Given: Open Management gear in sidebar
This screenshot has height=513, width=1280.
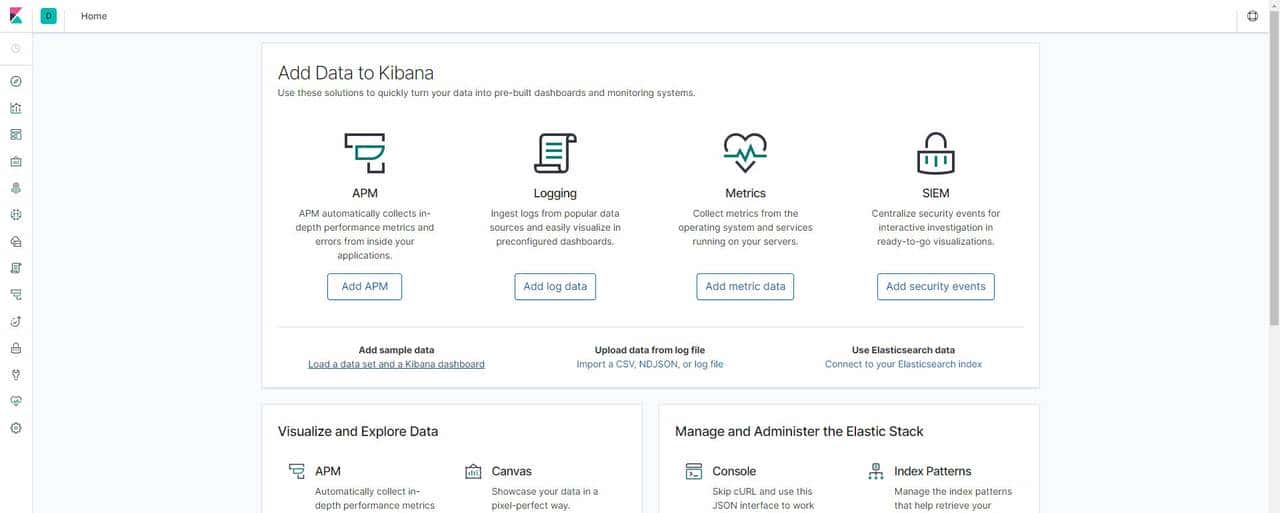Looking at the screenshot, I should (16, 428).
